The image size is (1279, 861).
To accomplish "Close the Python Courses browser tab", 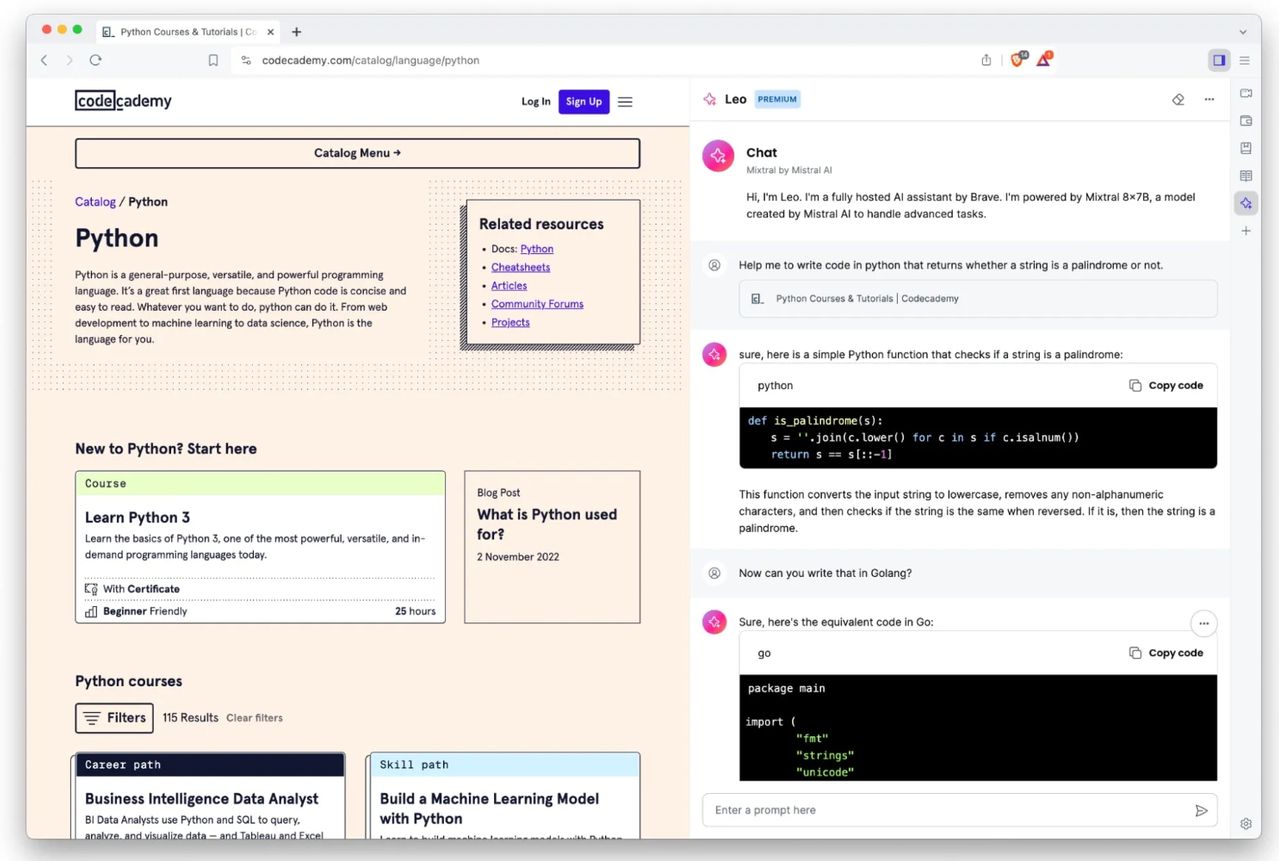I will 271,32.
